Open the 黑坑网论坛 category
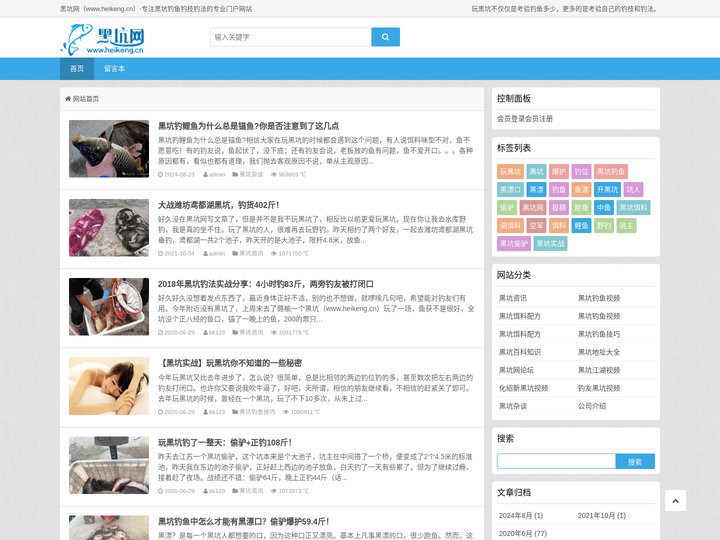Viewport: 720px width, 540px height. coord(516,370)
